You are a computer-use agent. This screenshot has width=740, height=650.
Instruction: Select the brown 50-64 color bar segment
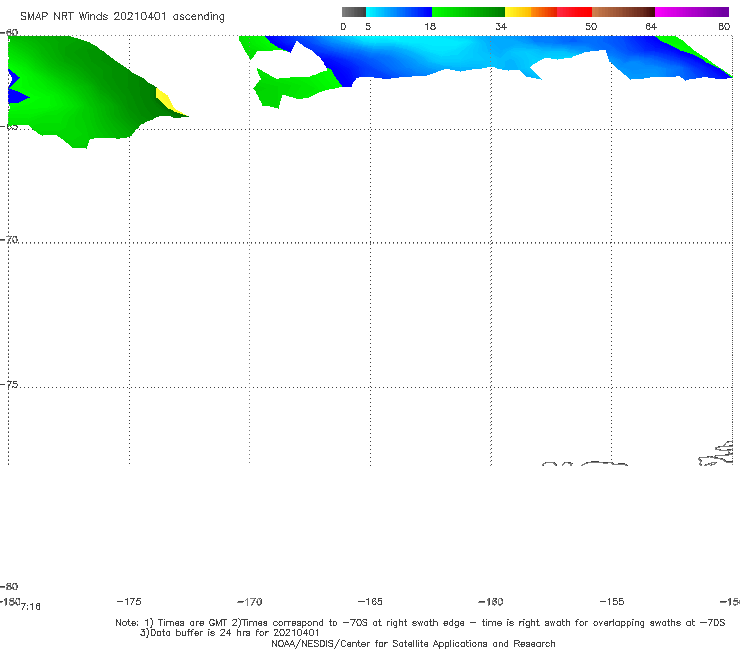(623, 12)
